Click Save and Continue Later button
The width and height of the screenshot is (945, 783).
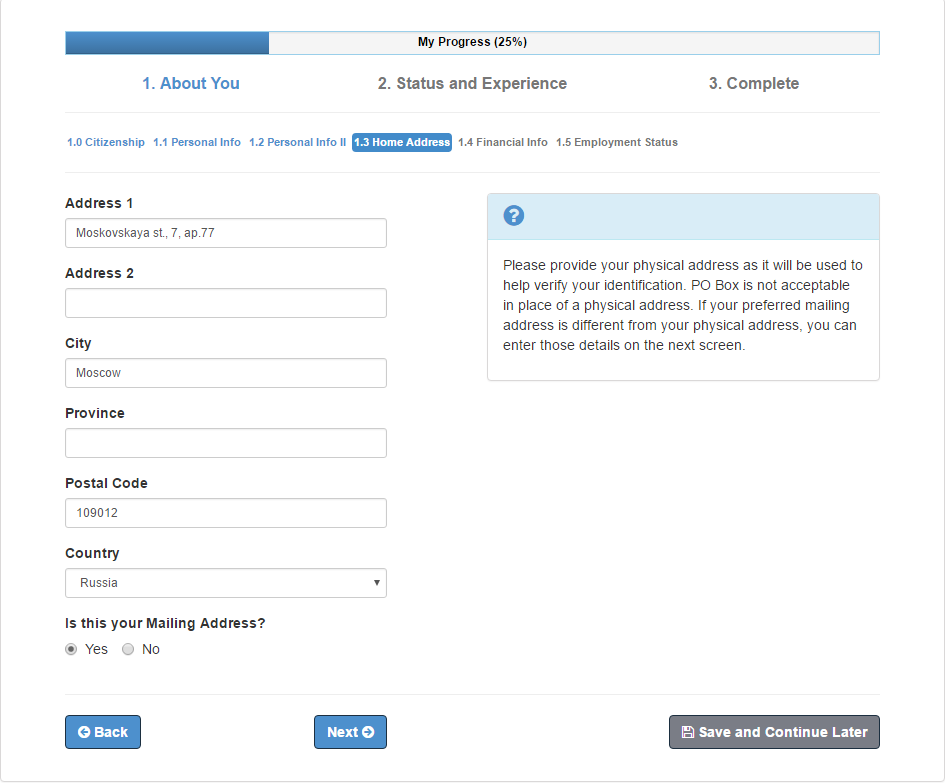coord(774,732)
